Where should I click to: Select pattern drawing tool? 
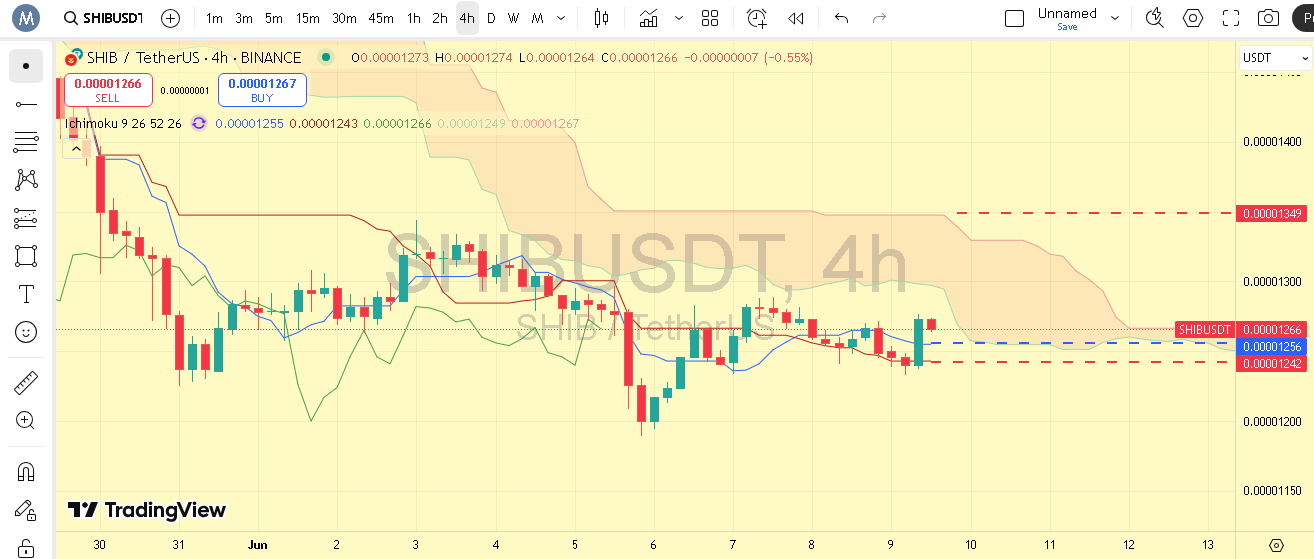coord(26,180)
